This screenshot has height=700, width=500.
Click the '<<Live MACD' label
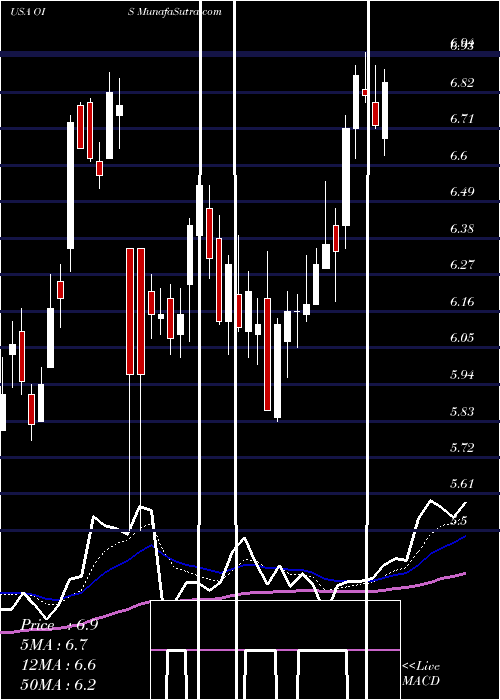[x=421, y=673]
